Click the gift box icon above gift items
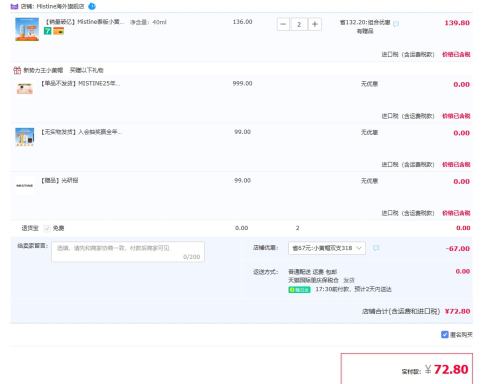The width and height of the screenshot is (500, 384). click(x=17, y=70)
